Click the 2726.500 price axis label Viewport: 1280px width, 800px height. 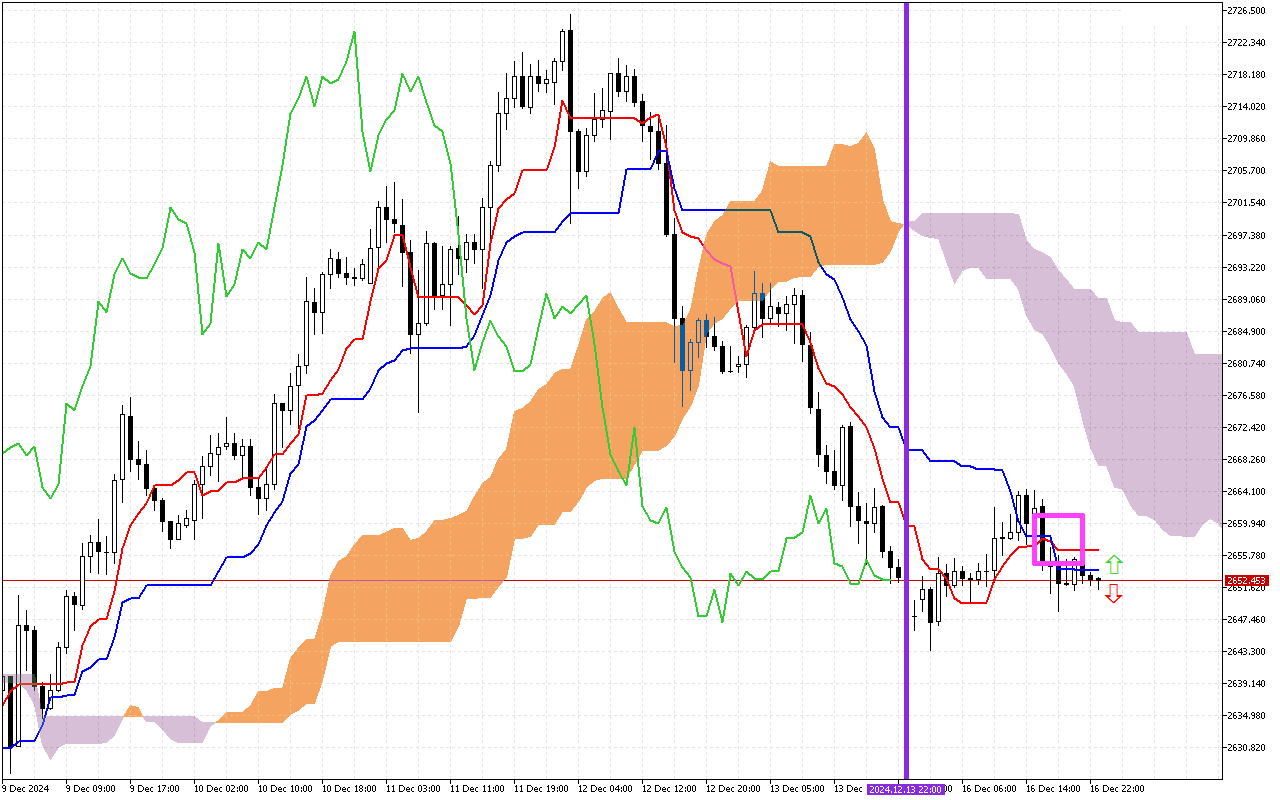[1247, 10]
